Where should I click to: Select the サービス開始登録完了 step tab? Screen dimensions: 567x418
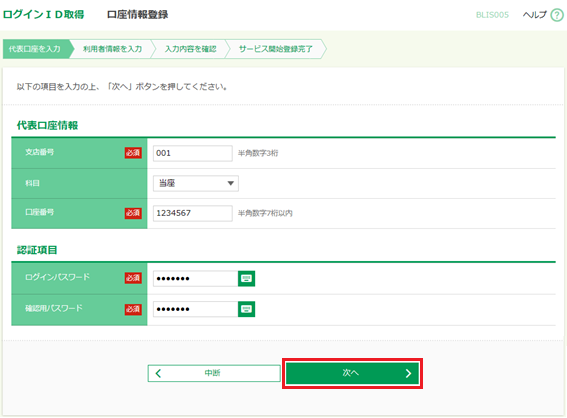tap(276, 49)
